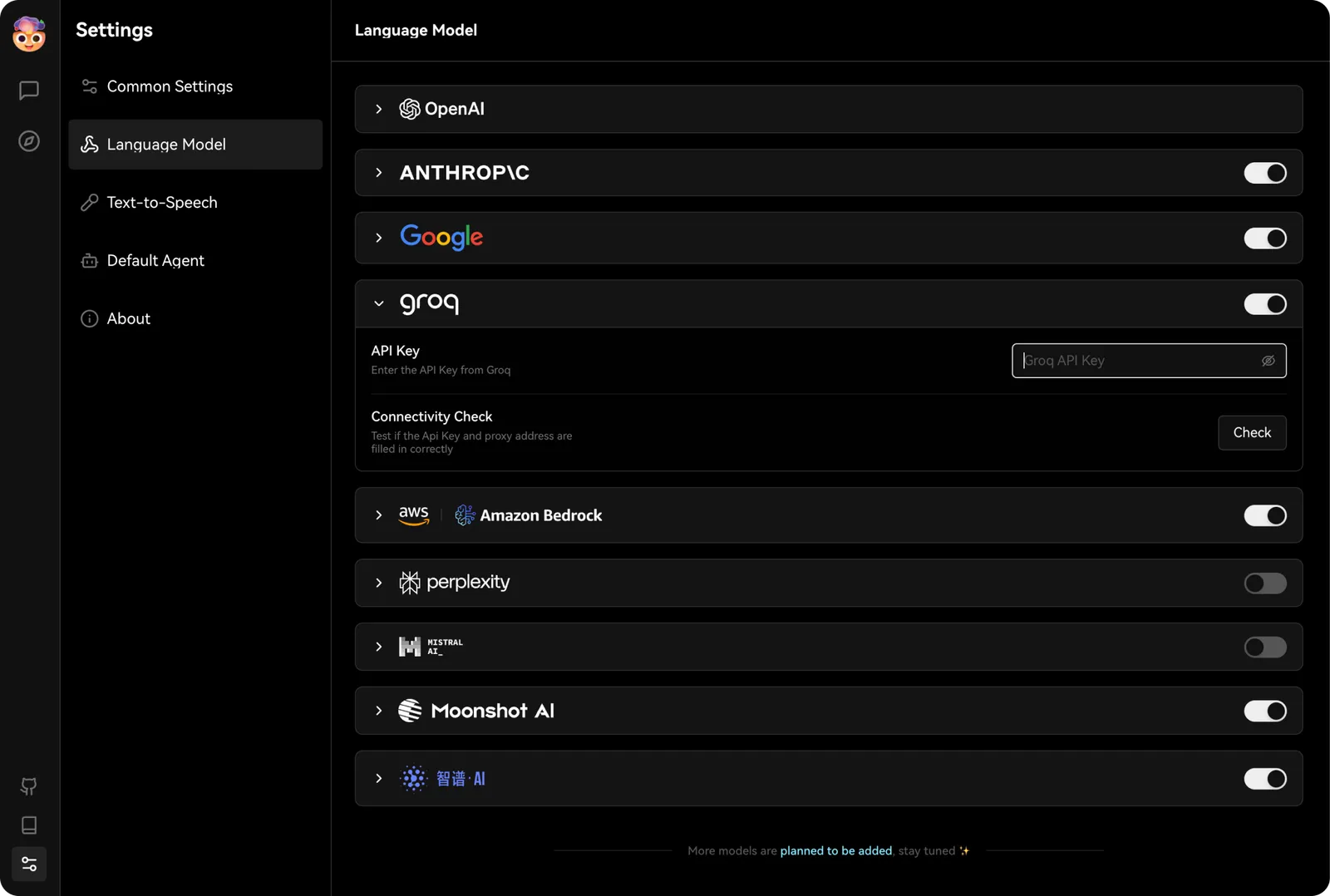
Task: Expand the Google section chevron
Action: pos(379,238)
